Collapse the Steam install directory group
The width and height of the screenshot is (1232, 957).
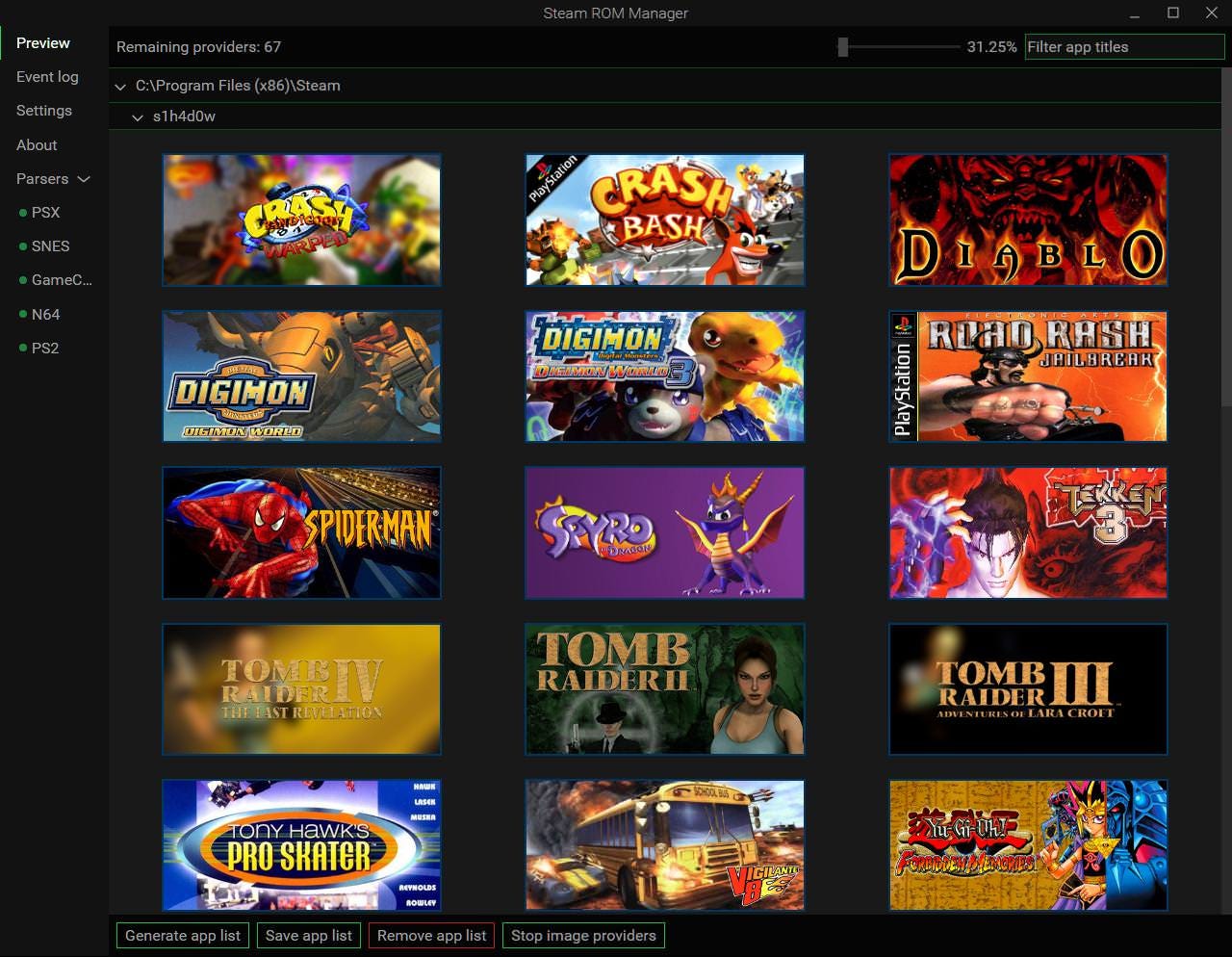pos(120,86)
